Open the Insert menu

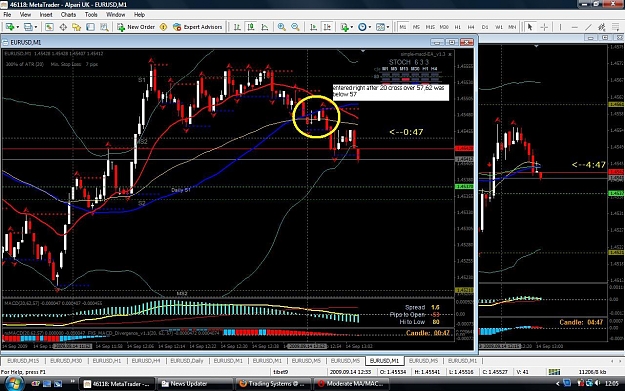click(x=46, y=15)
